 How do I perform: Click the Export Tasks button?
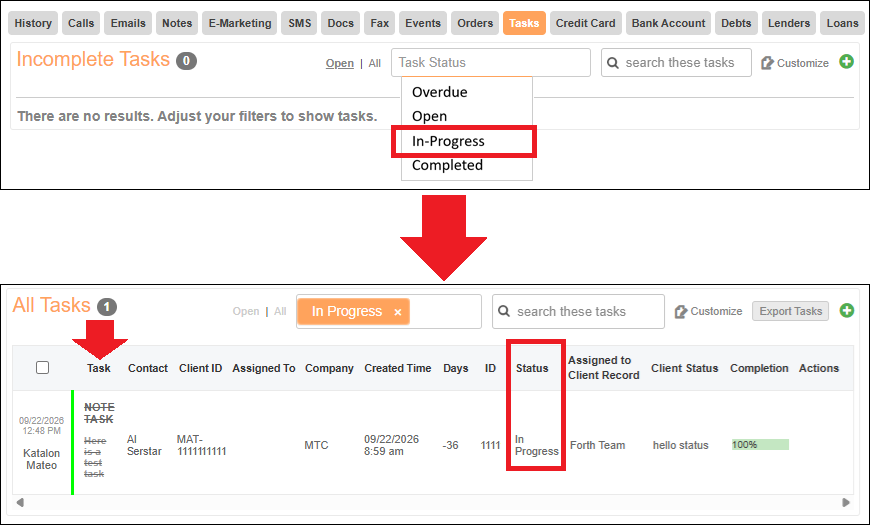791,311
